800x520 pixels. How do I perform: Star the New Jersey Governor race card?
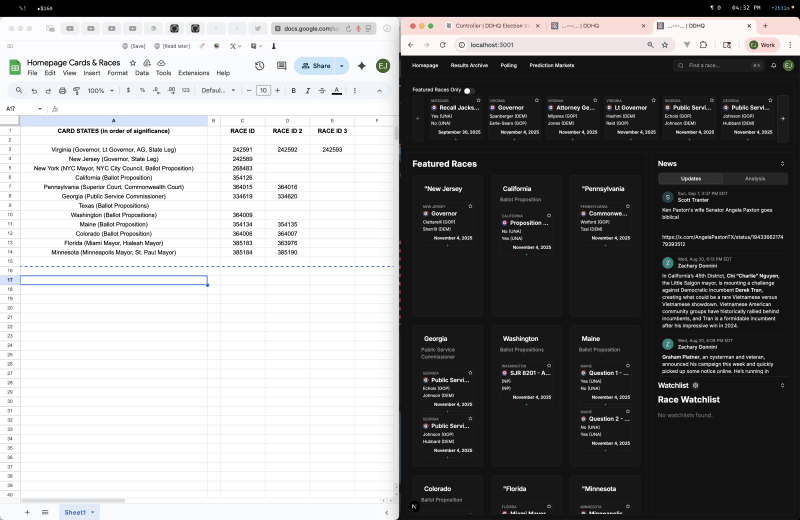pyautogui.click(x=470, y=206)
